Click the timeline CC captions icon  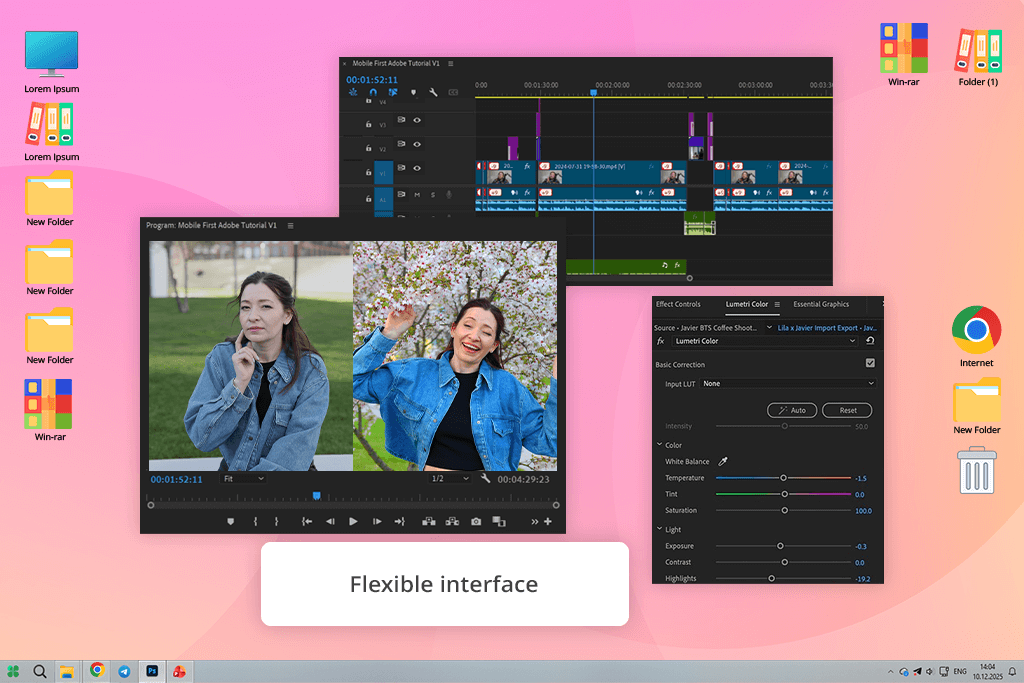[x=453, y=93]
